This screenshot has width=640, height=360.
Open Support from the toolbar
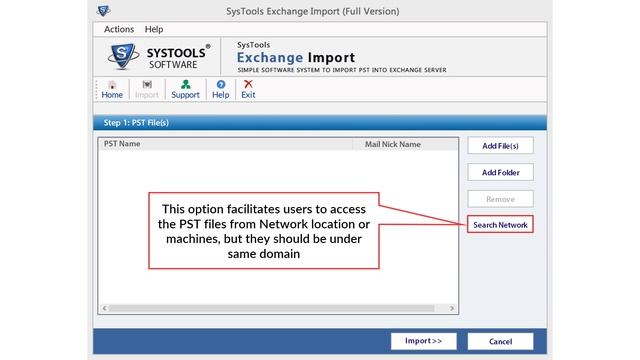click(185, 89)
